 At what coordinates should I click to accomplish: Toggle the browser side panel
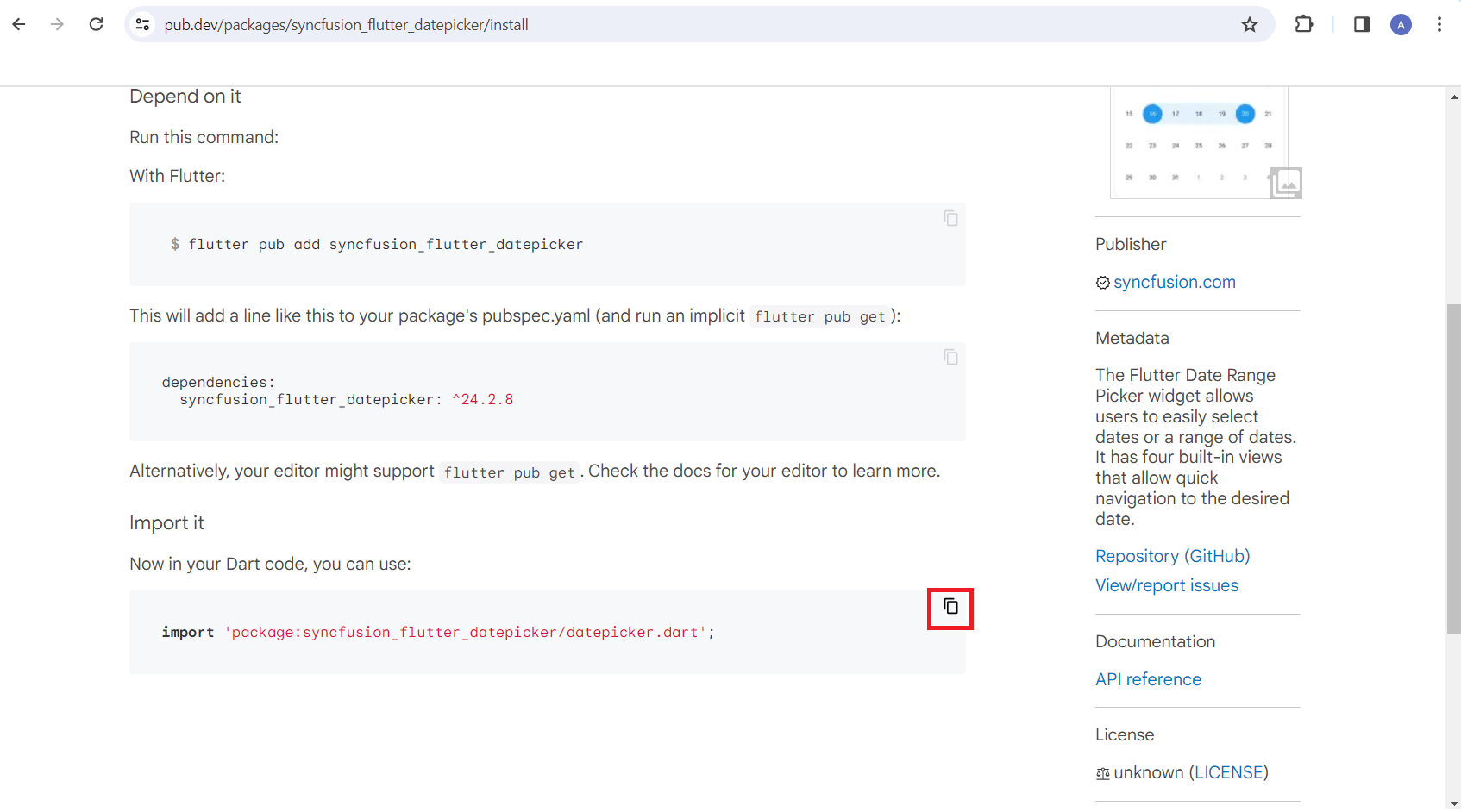point(1362,25)
